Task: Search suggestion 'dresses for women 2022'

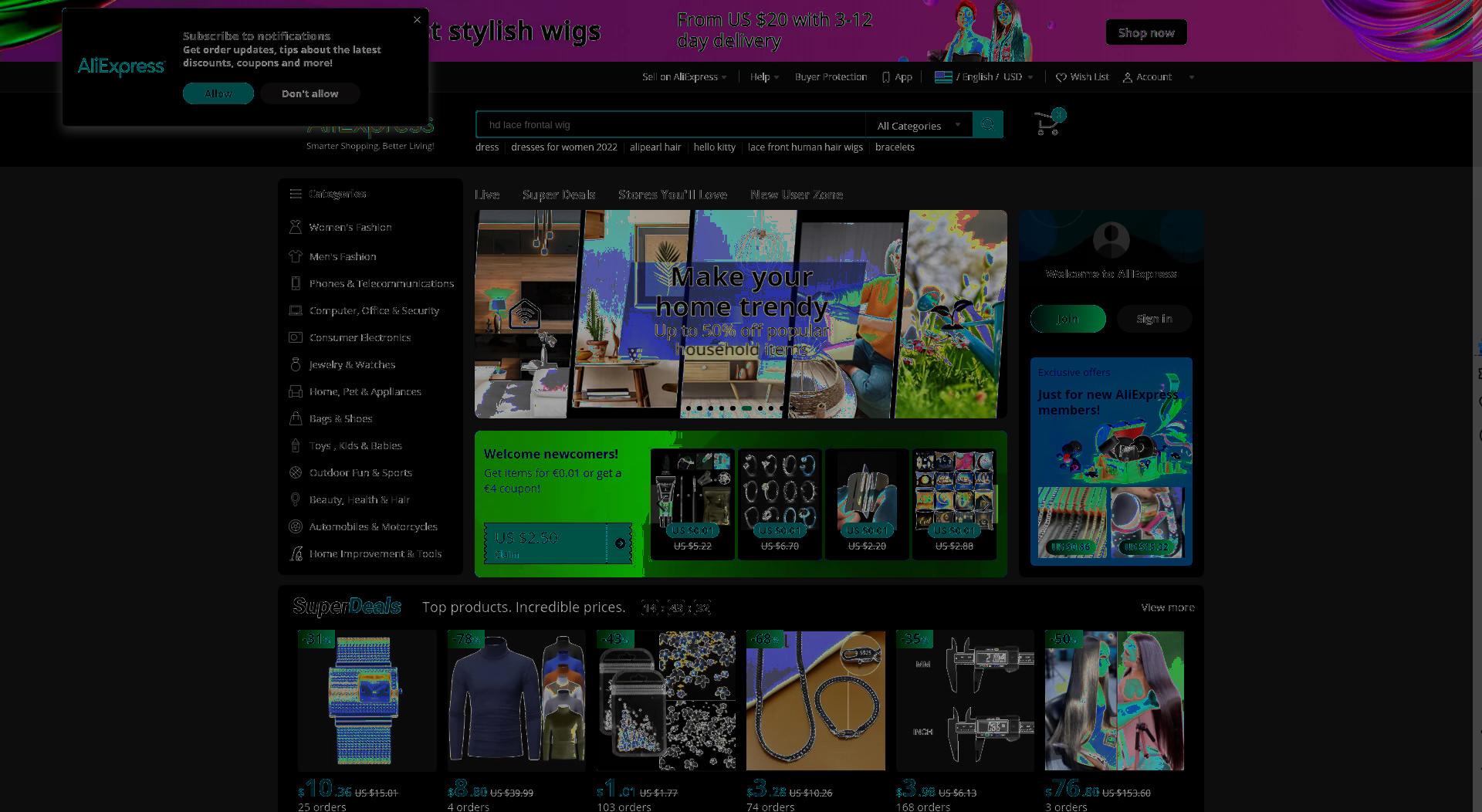Action: (x=564, y=147)
